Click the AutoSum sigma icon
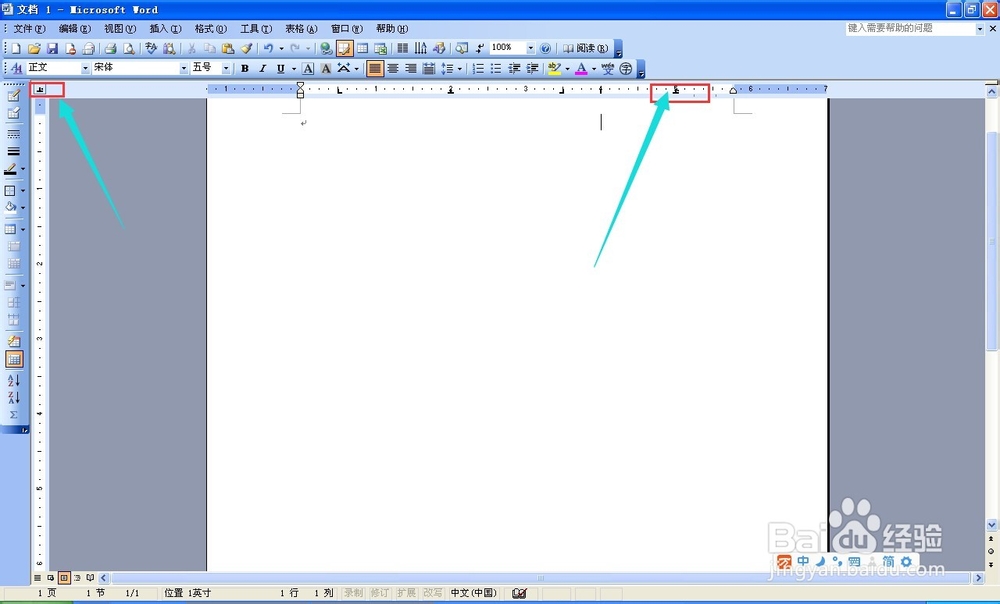 coord(13,415)
